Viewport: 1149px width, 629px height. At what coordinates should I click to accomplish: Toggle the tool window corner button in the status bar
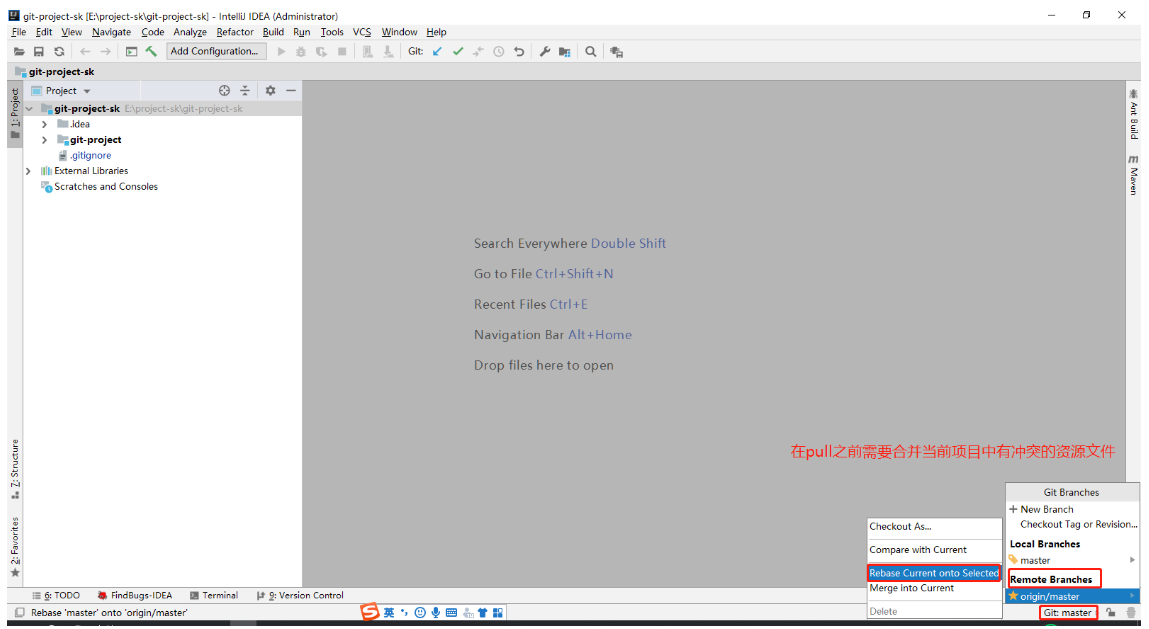[x=20, y=613]
